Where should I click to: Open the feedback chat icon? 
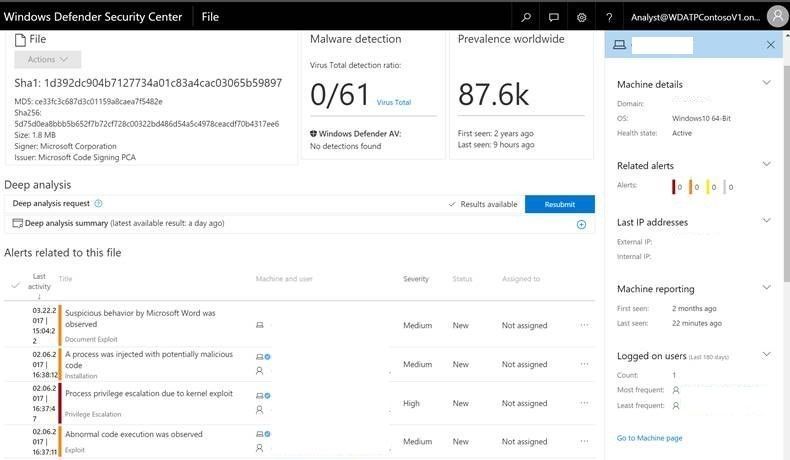(x=554, y=17)
